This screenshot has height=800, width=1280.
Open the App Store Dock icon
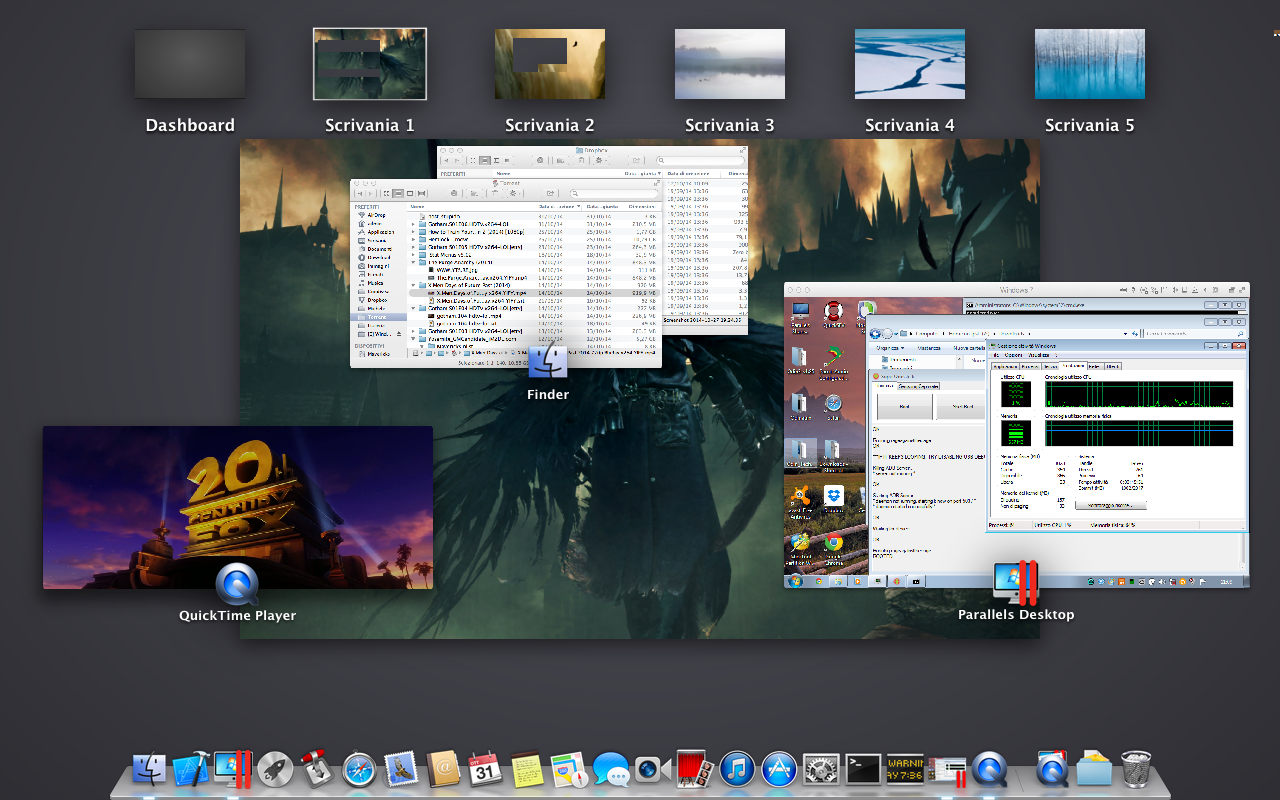(779, 769)
